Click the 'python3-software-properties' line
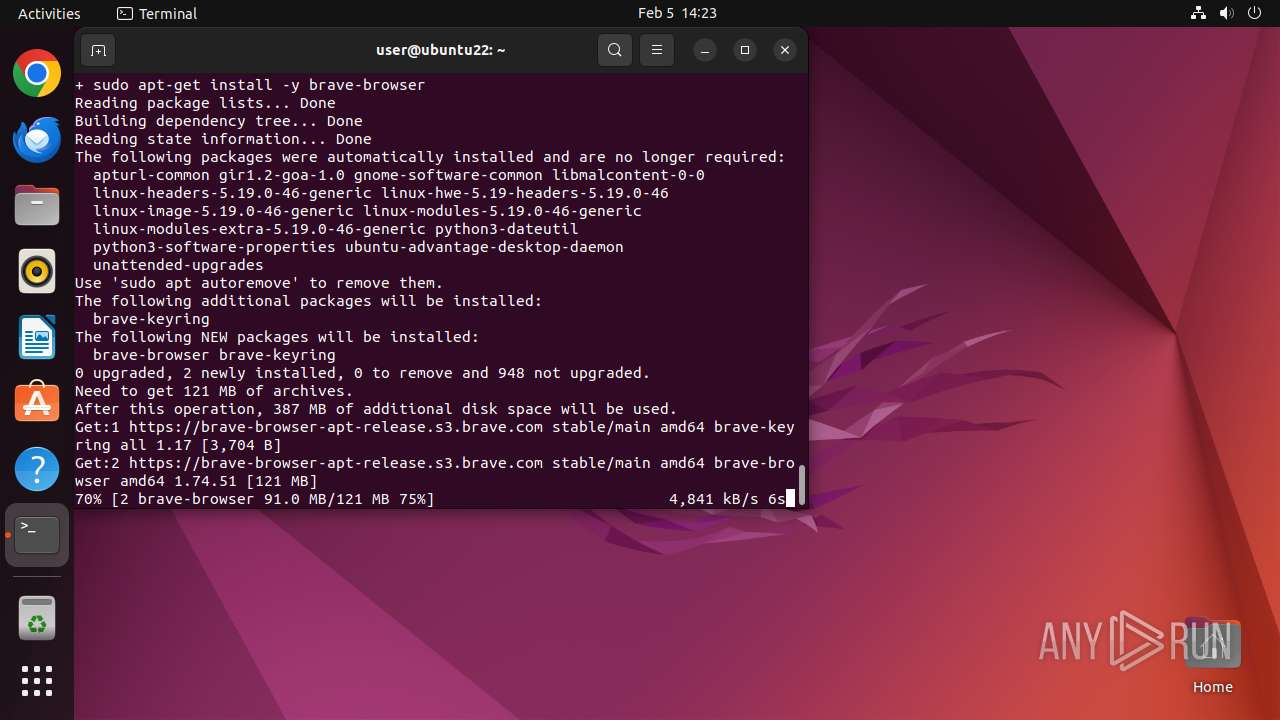1280x720 pixels. tap(358, 247)
